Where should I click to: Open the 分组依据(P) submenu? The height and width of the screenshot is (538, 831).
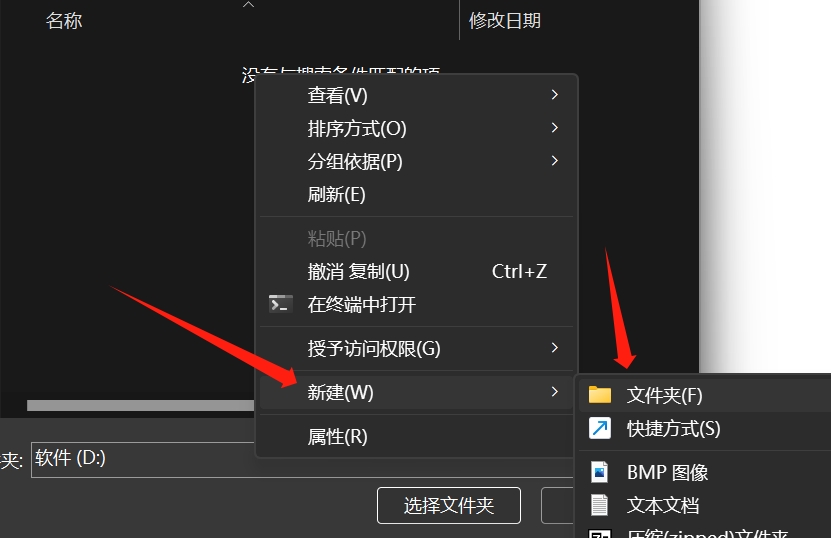click(416, 161)
